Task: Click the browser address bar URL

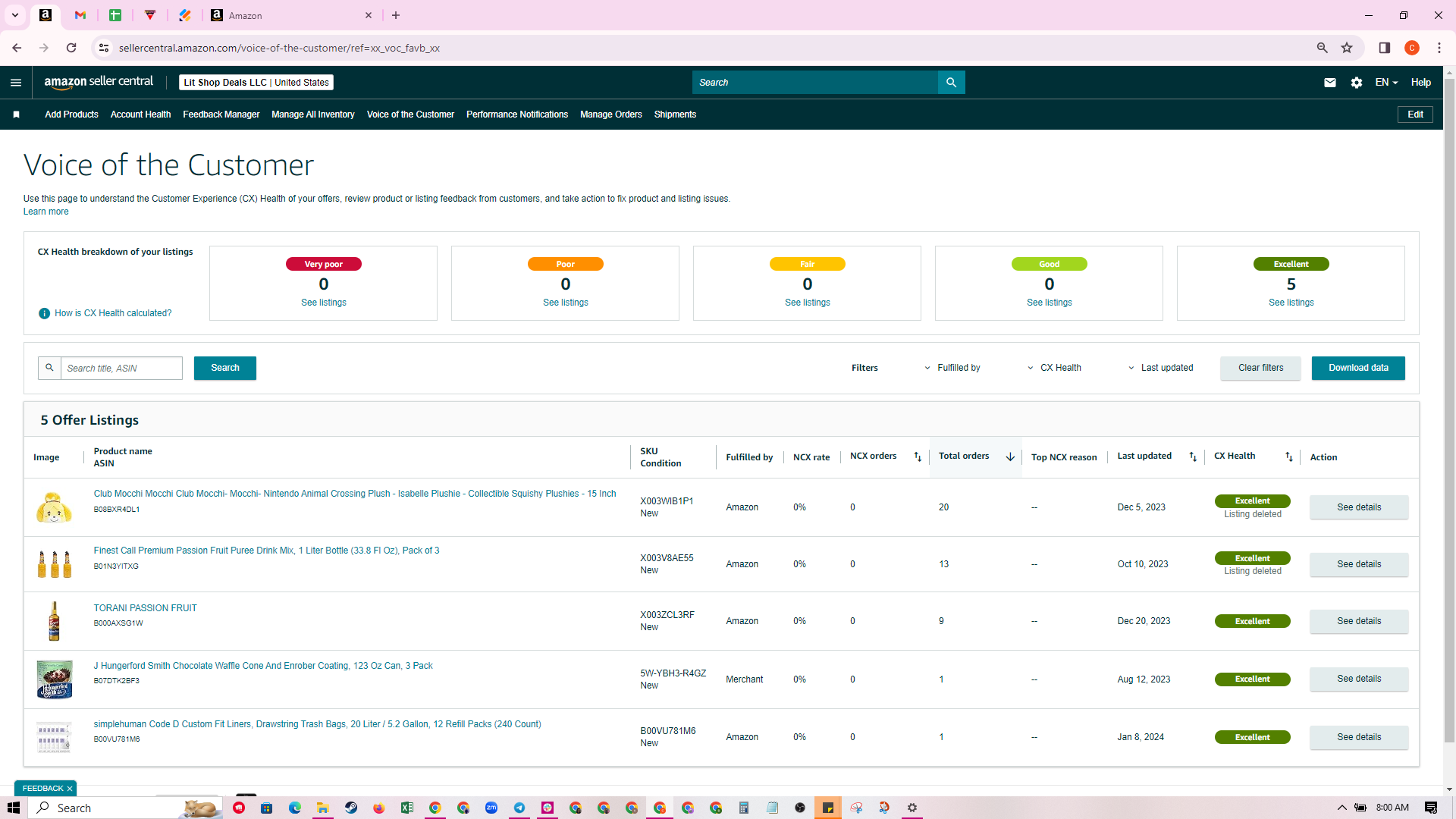Action: (x=279, y=48)
